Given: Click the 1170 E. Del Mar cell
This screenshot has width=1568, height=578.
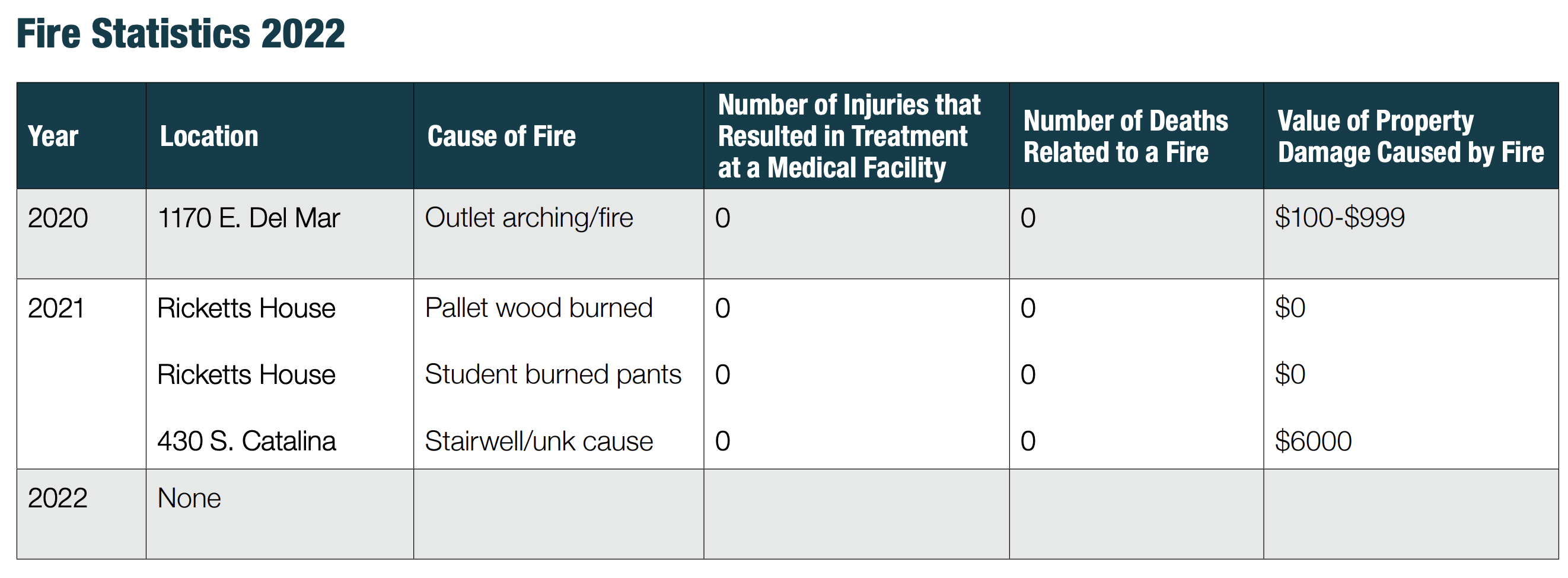Looking at the screenshot, I should pos(248,218).
